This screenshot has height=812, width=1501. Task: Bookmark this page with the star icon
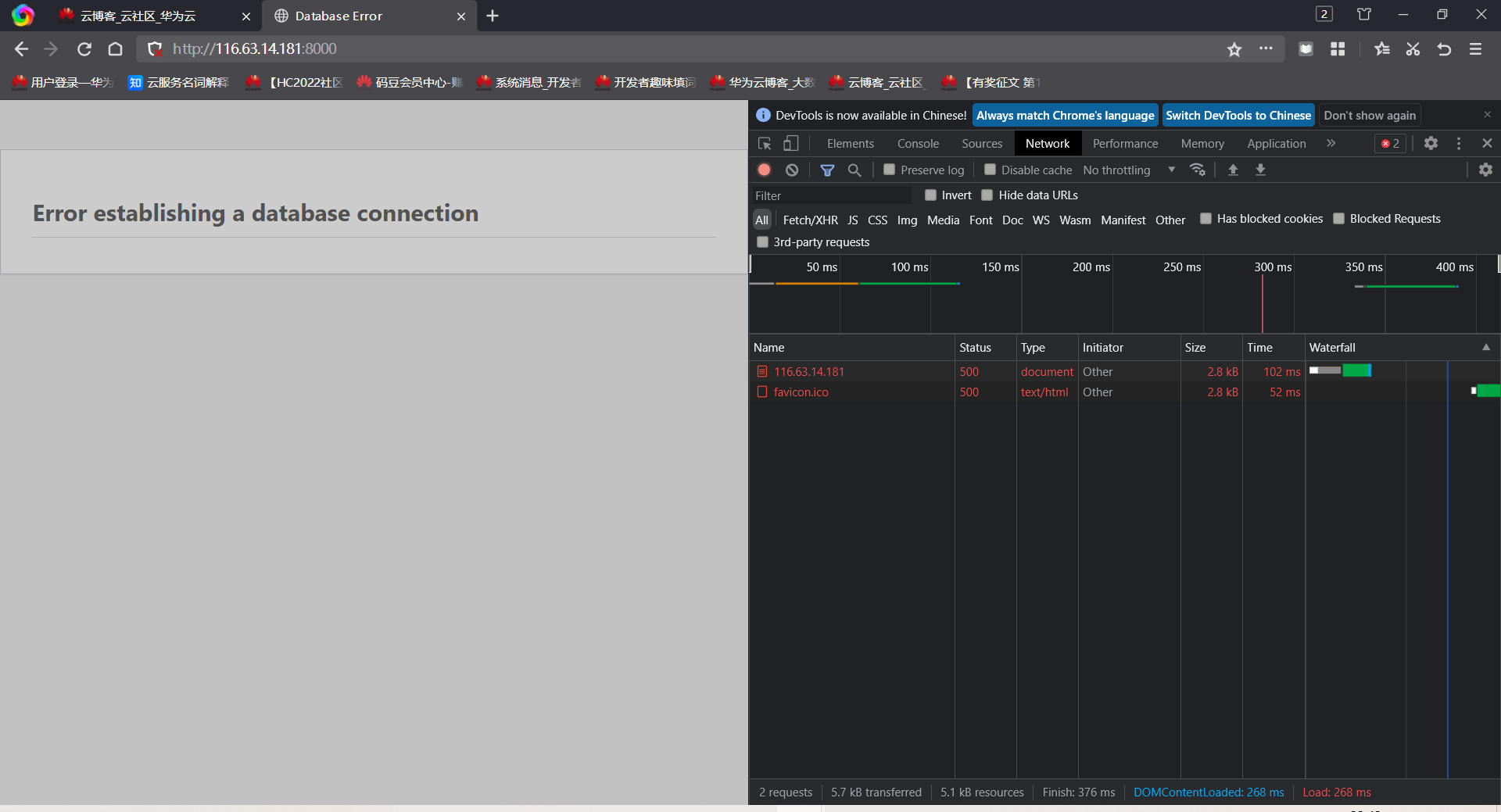pos(1234,49)
